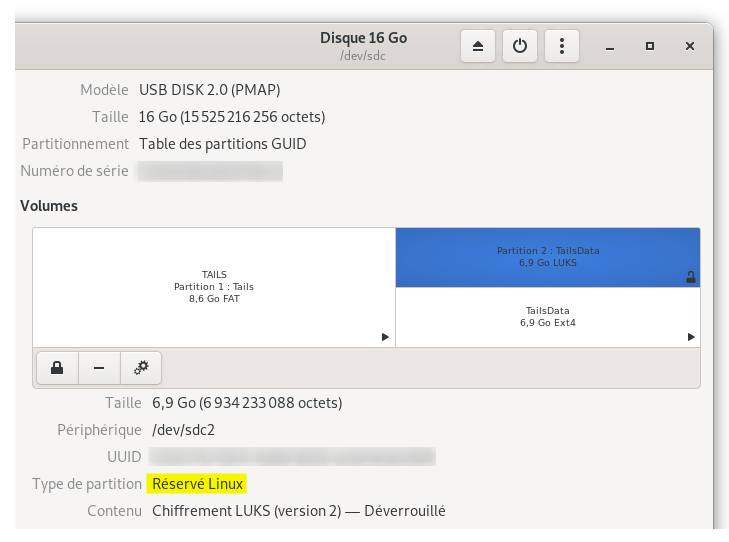This screenshot has height=542, width=729.
Task: Open additional partition options gears button
Action: coord(141,368)
